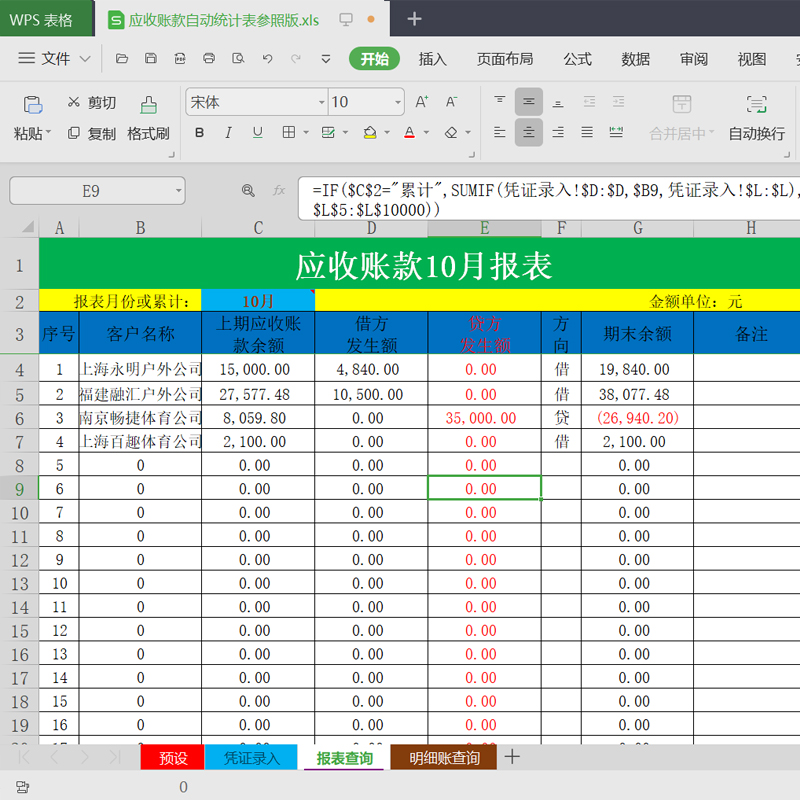Click the fill color bucket icon

[x=370, y=133]
